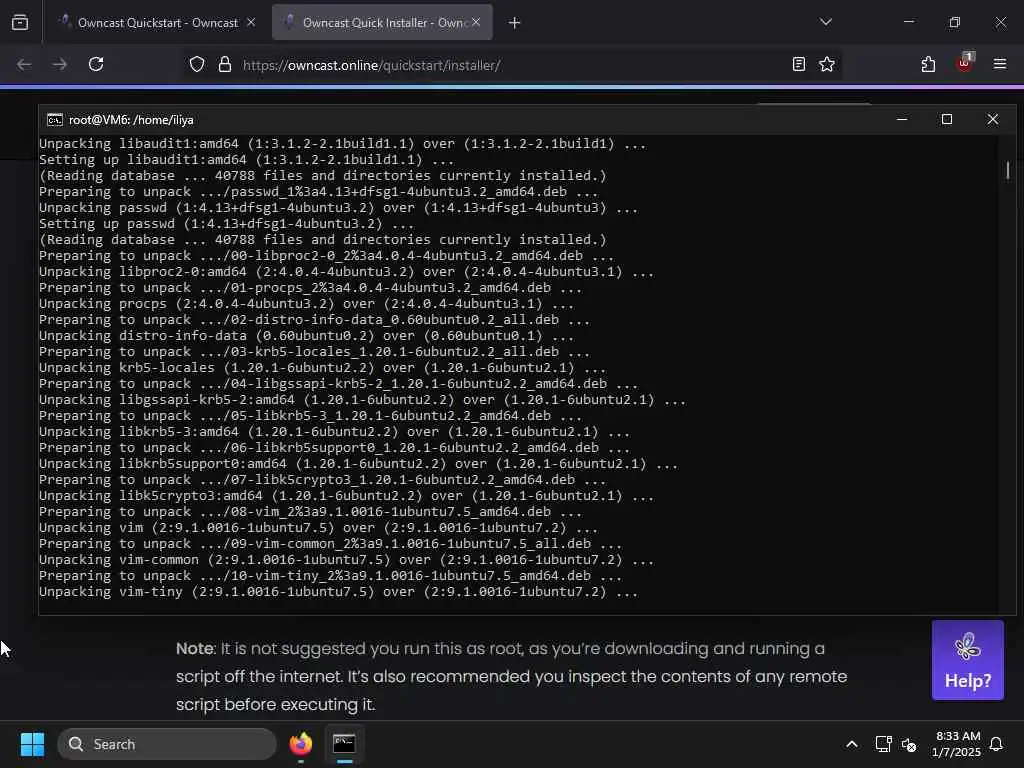Viewport: 1024px width, 768px height.
Task: Open the Help? support widget
Action: [x=968, y=660]
